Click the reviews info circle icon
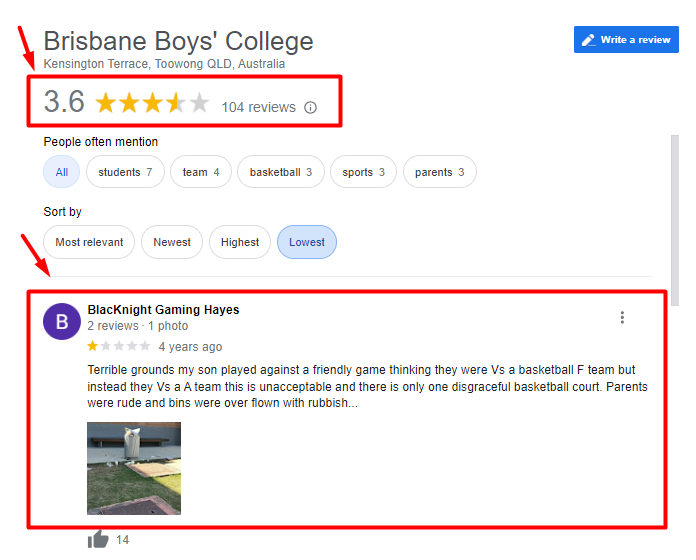696x560 pixels. point(310,107)
